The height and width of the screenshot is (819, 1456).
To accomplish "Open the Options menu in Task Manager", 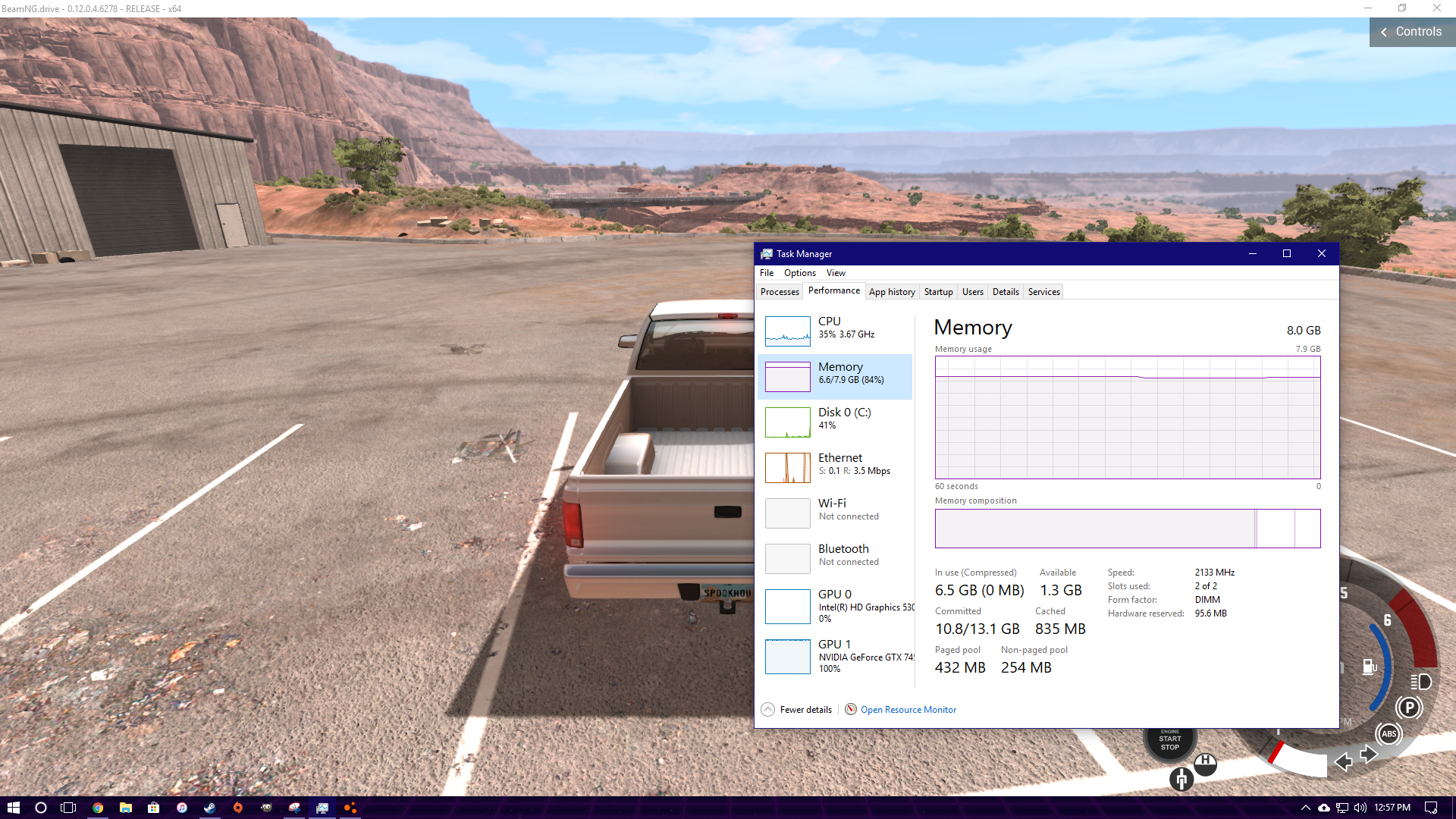I will (800, 273).
